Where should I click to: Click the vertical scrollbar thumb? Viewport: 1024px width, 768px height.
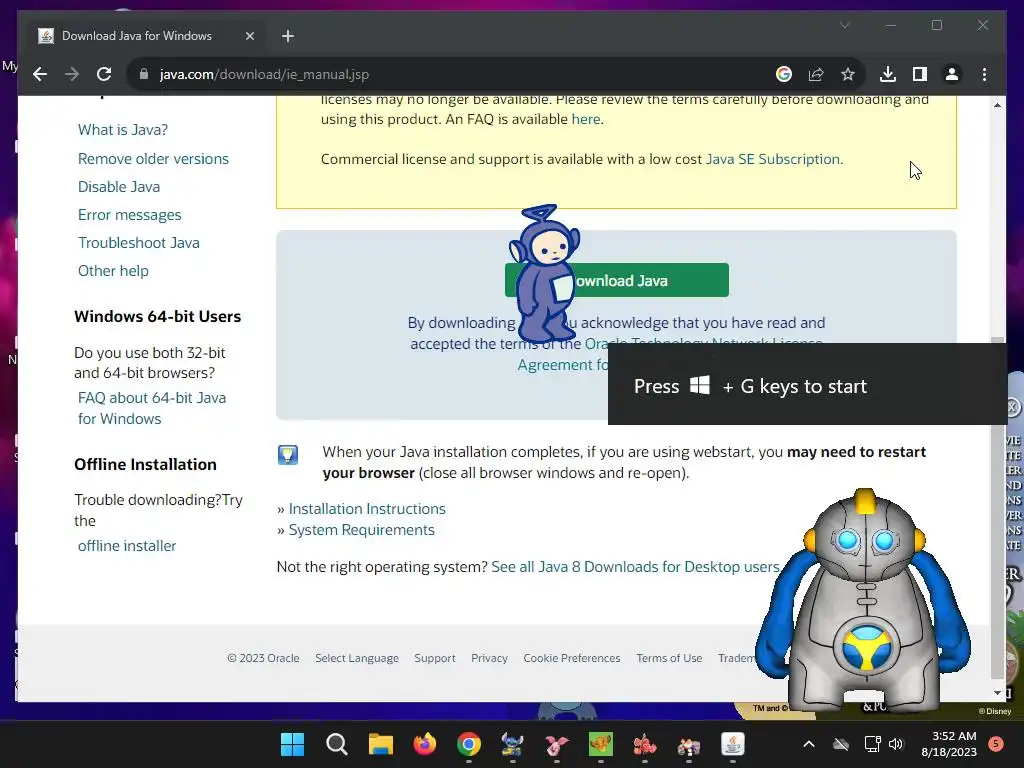pyautogui.click(x=997, y=508)
